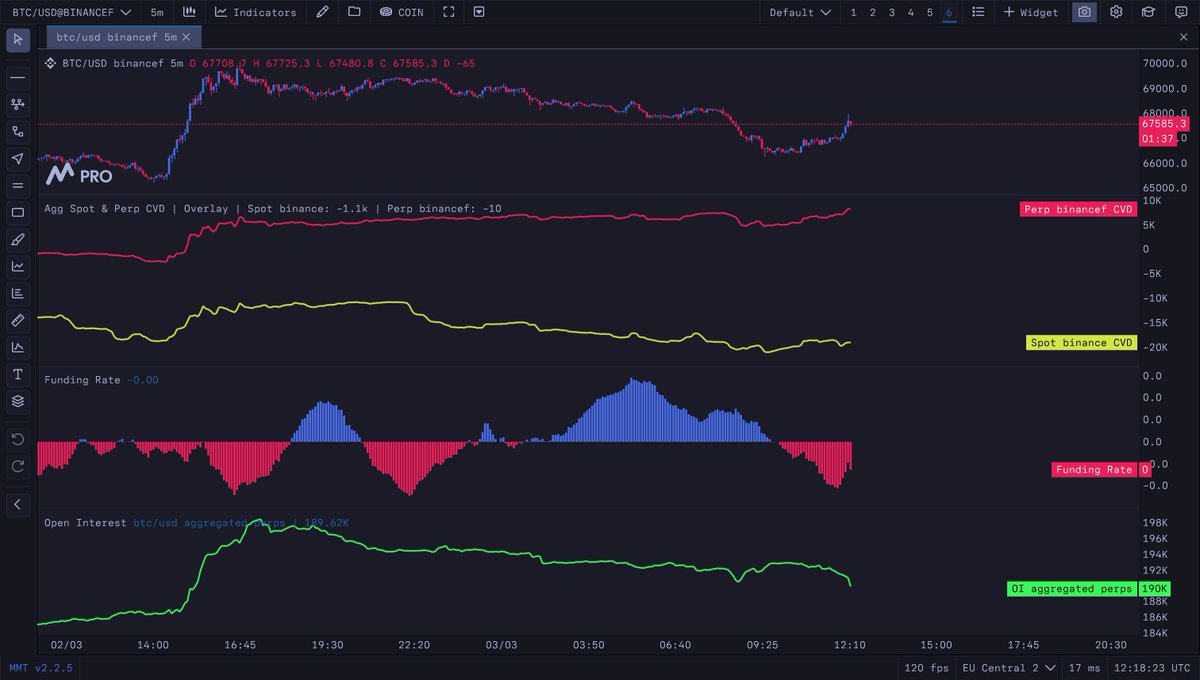
Task: Click the Spot binance CVD label
Action: point(1083,342)
